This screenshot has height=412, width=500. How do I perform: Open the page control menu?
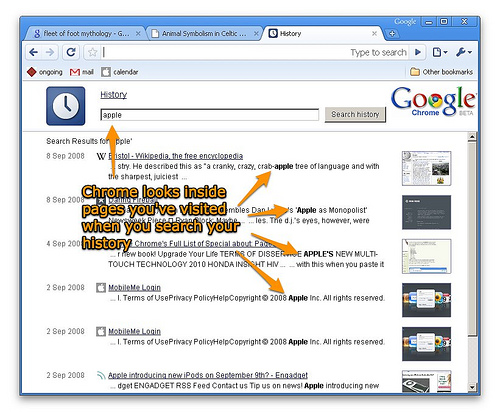click(x=440, y=52)
